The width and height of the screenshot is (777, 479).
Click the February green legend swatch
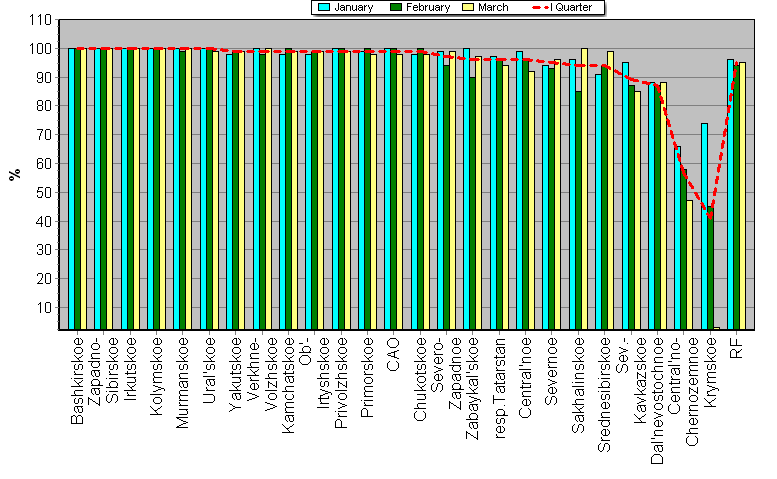click(x=396, y=7)
